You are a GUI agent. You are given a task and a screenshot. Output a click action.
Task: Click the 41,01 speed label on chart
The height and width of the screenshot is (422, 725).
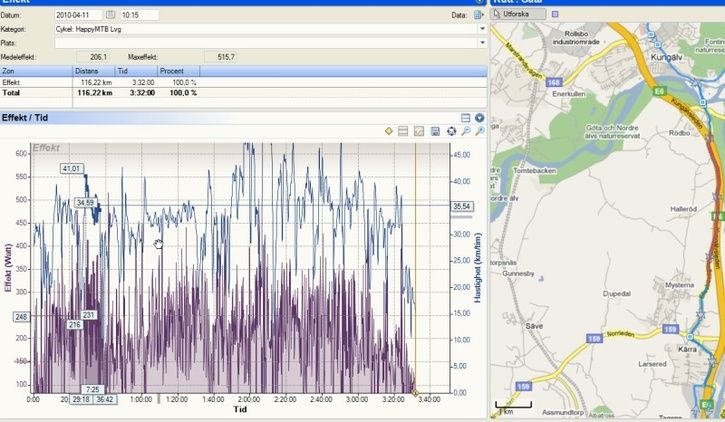pos(72,169)
